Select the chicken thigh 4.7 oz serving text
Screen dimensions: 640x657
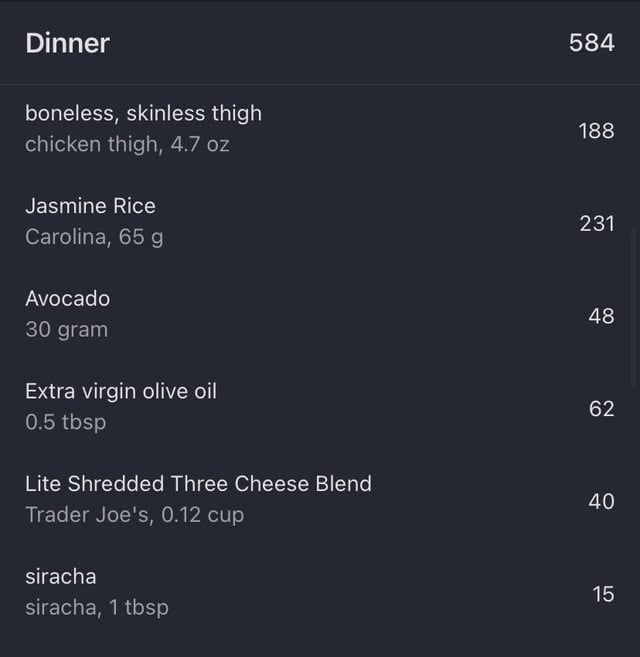127,144
